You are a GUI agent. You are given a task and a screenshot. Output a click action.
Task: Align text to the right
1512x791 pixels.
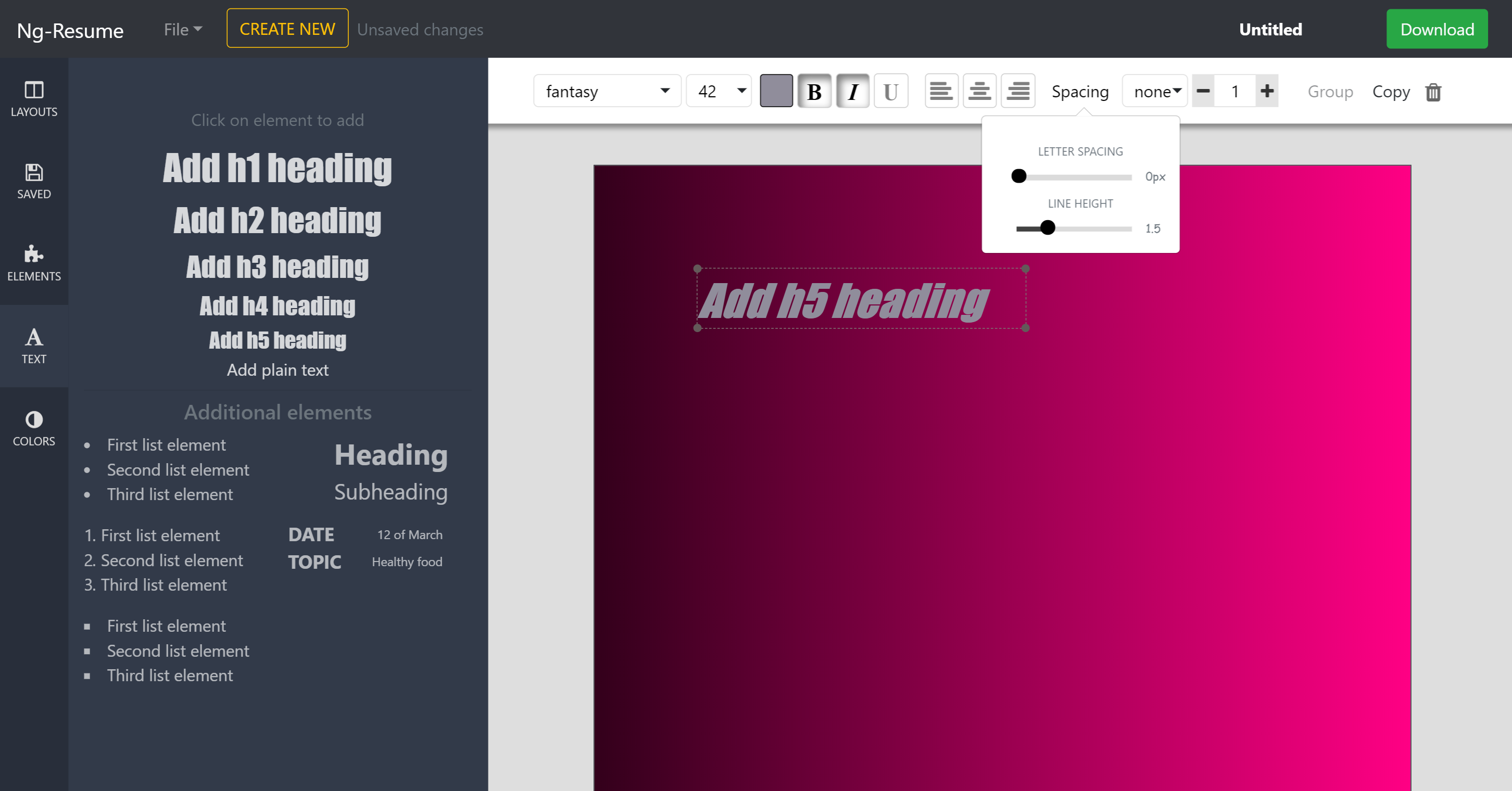(x=1017, y=91)
